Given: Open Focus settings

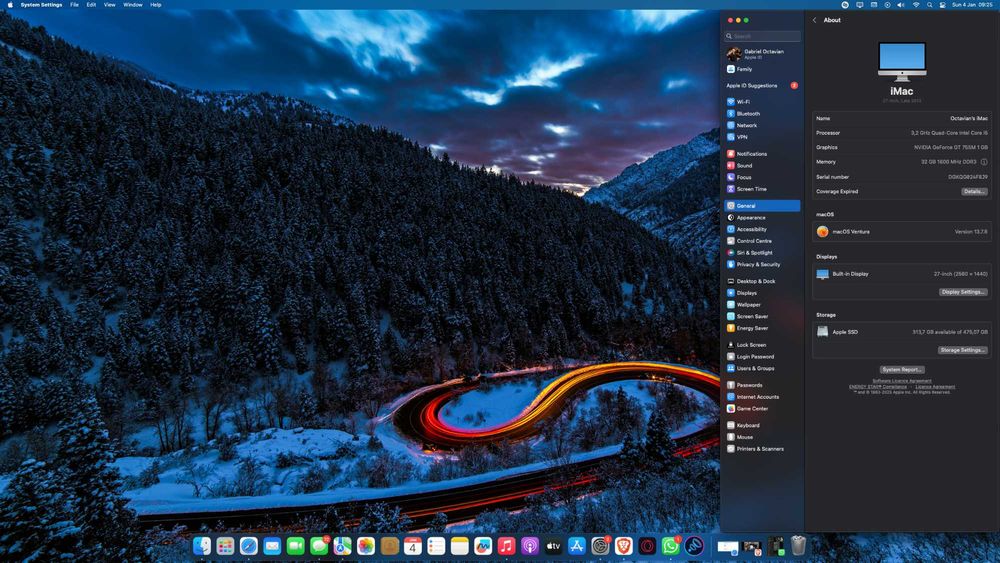Looking at the screenshot, I should point(761,177).
